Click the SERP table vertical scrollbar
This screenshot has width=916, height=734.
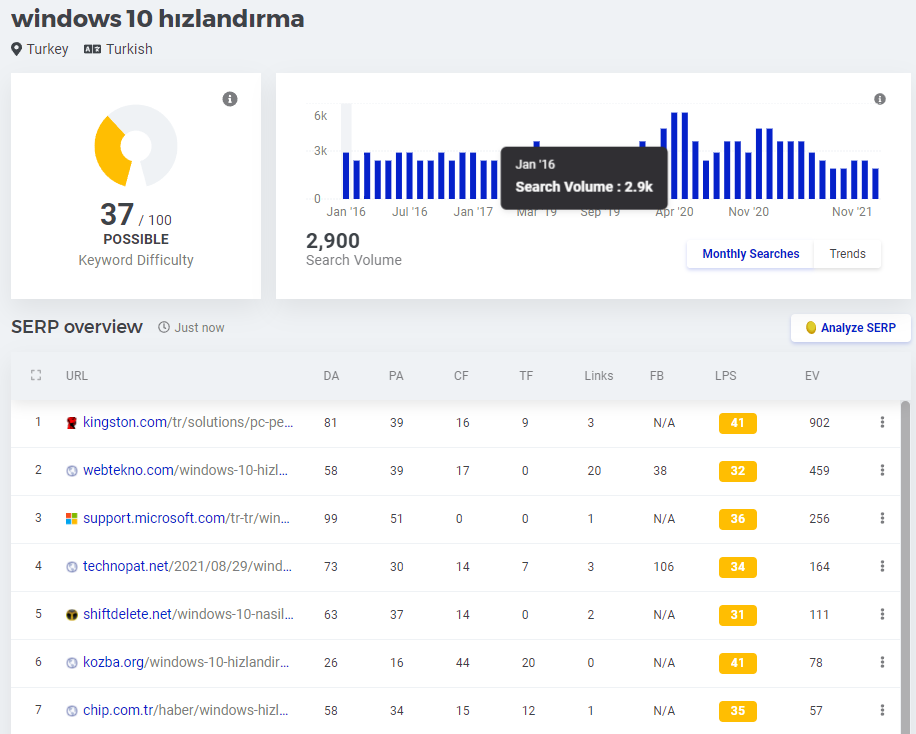[x=905, y=567]
